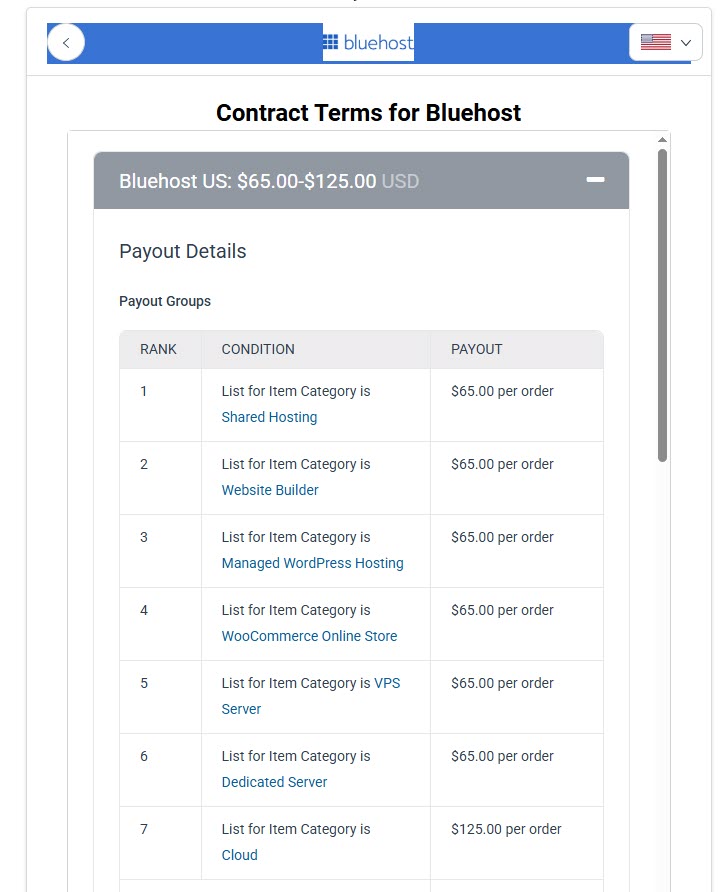Open the Managed WordPress Hosting link
This screenshot has height=892, width=726.
(312, 563)
